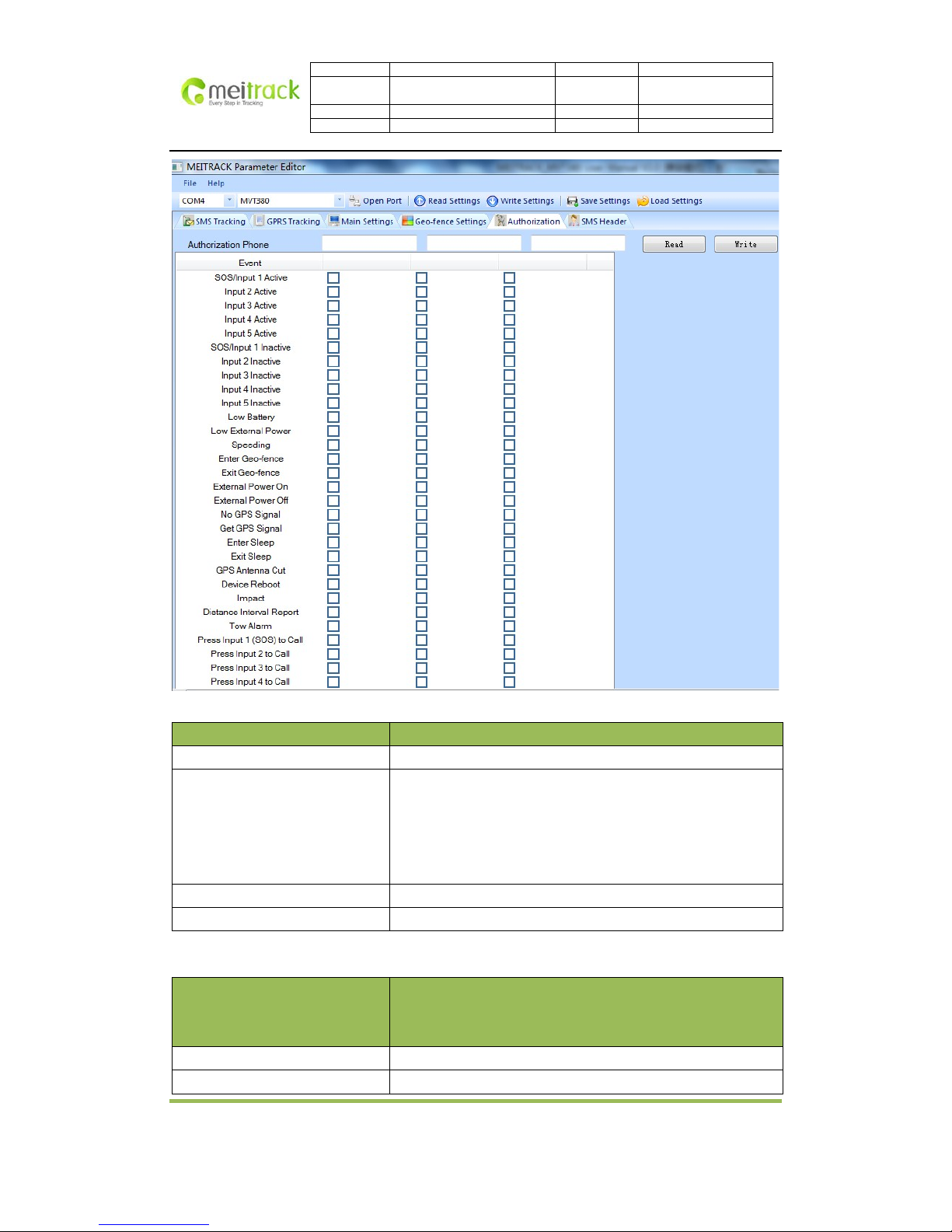This screenshot has height=1232, width=952.
Task: Check first box for Exit Sleep
Action: [333, 556]
